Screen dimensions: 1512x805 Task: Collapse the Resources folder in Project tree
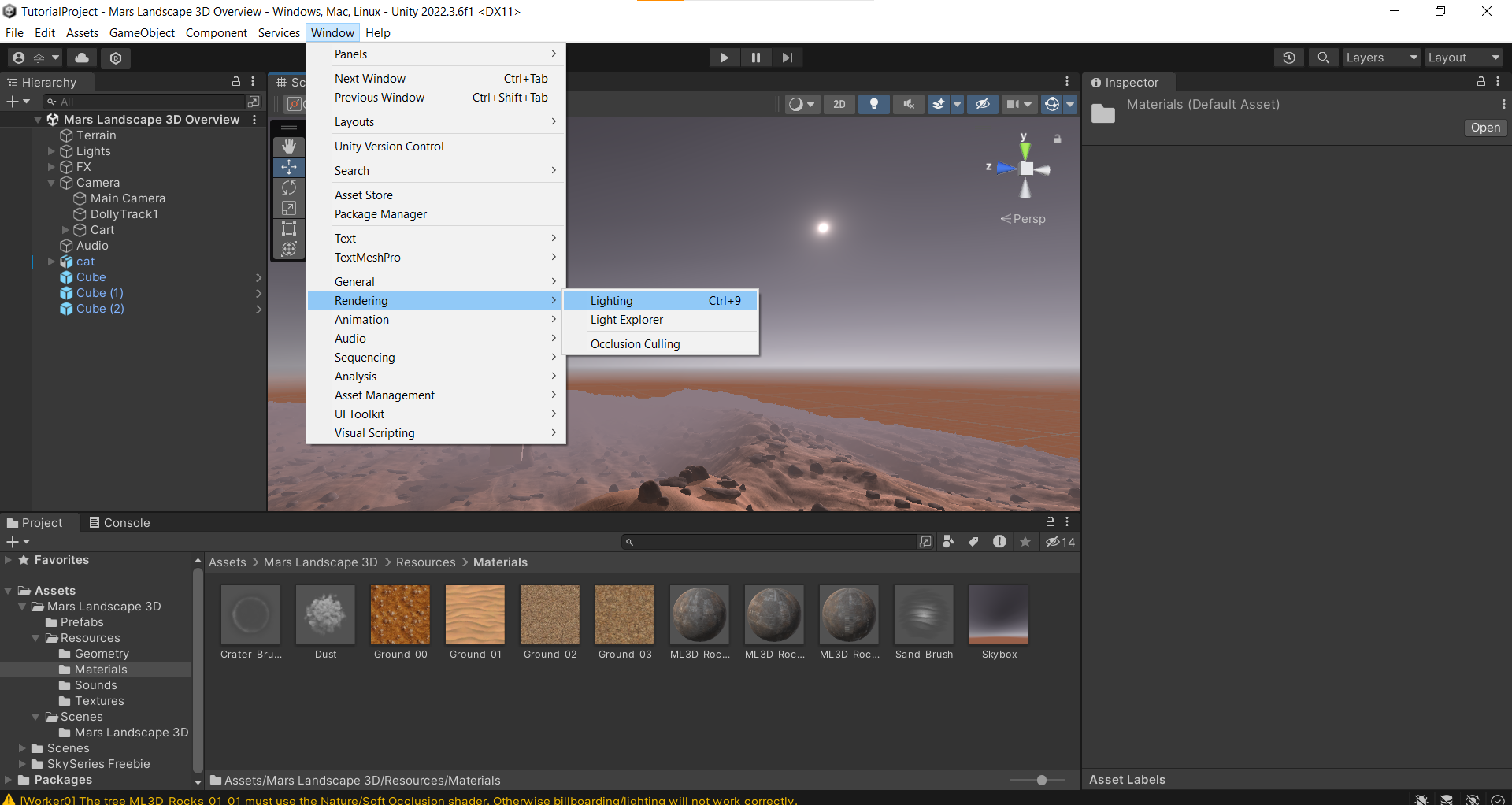coord(35,638)
